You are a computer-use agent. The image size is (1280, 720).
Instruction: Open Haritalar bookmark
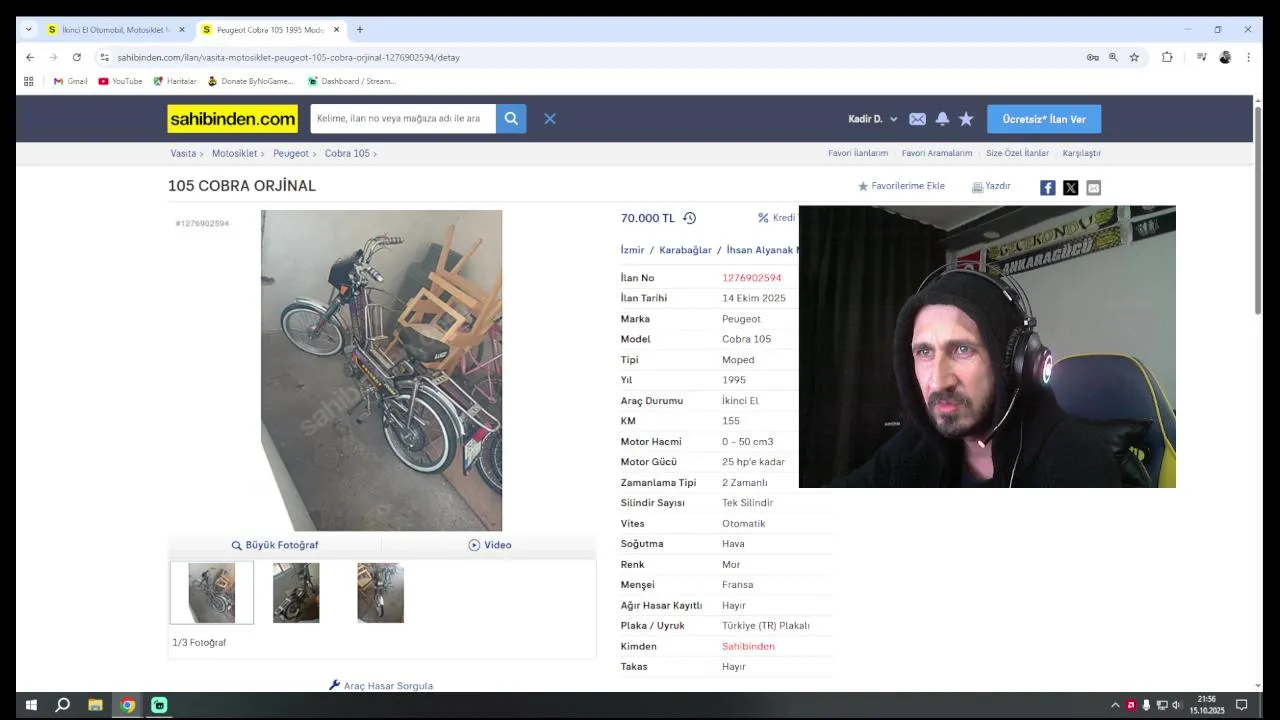[175, 81]
